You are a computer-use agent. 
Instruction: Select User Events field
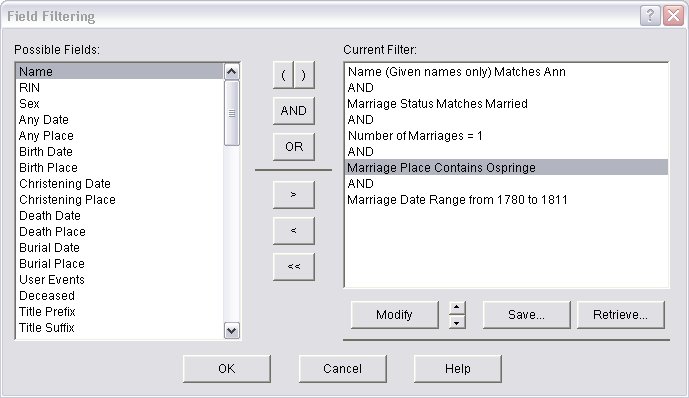(119, 280)
